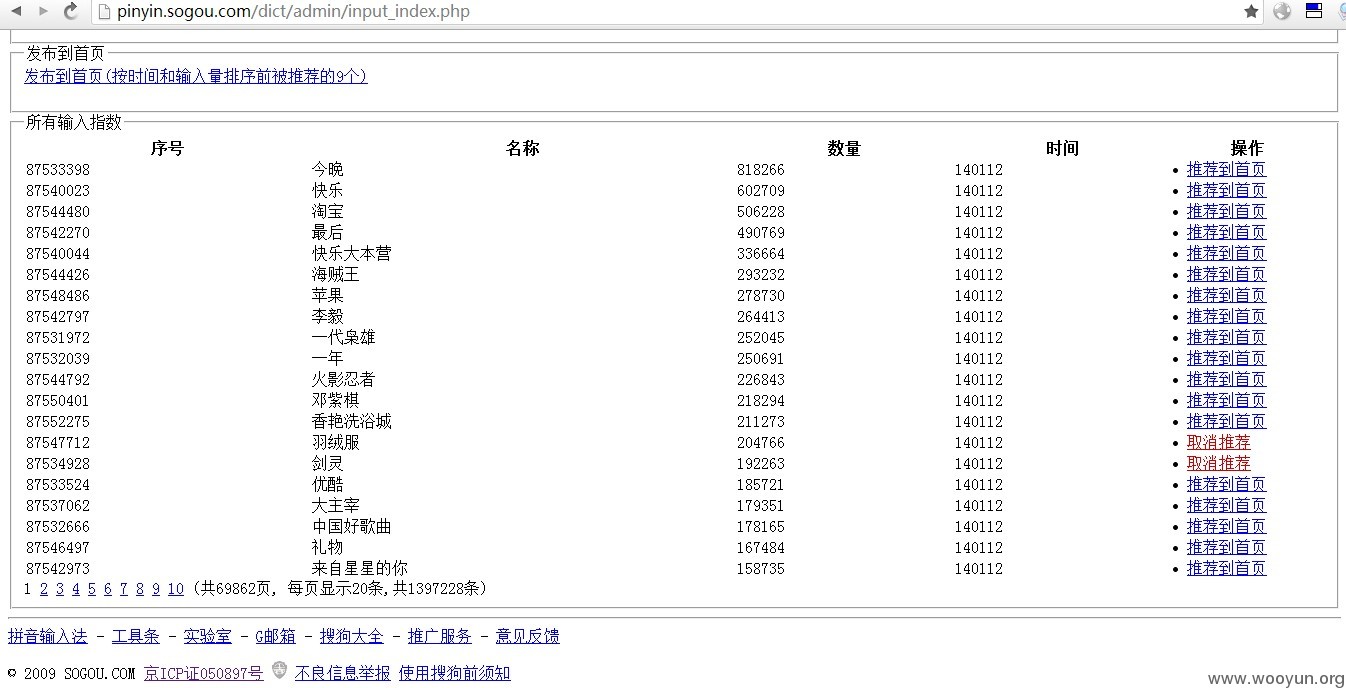1346x688 pixels.
Task: Recommend 大主宰 to homepage
Action: [1226, 505]
